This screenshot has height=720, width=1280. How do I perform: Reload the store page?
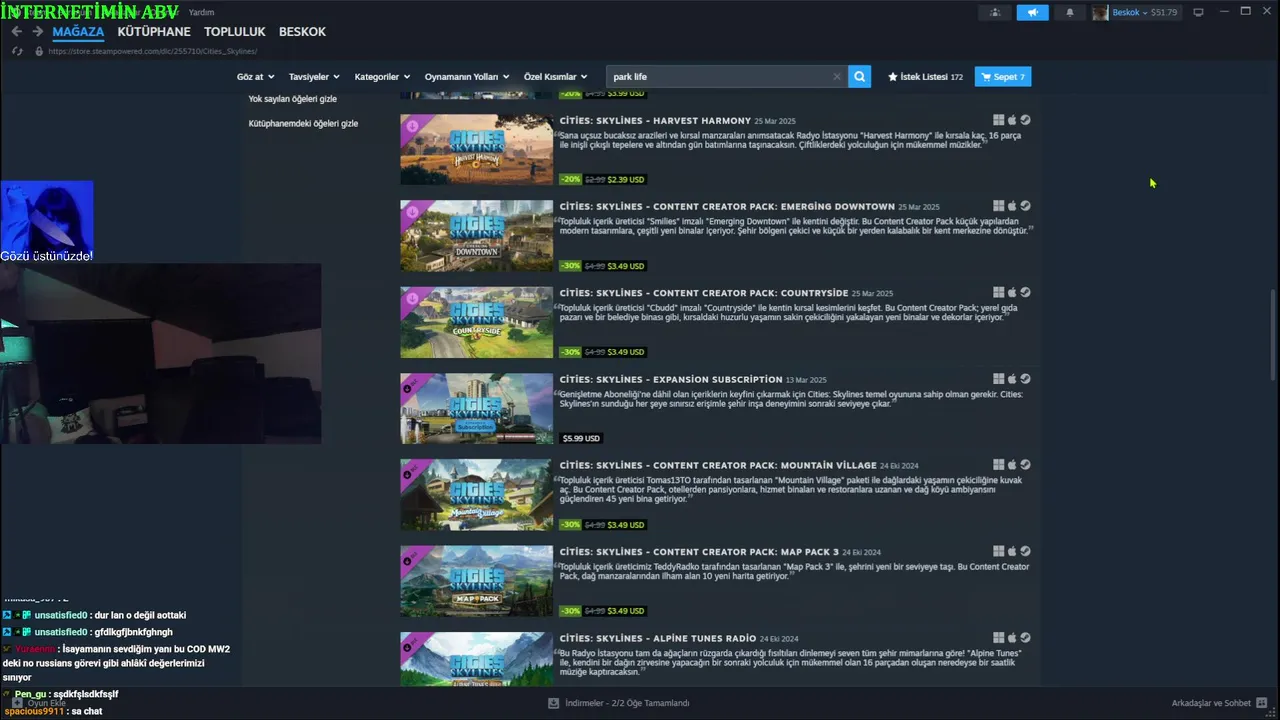[17, 51]
